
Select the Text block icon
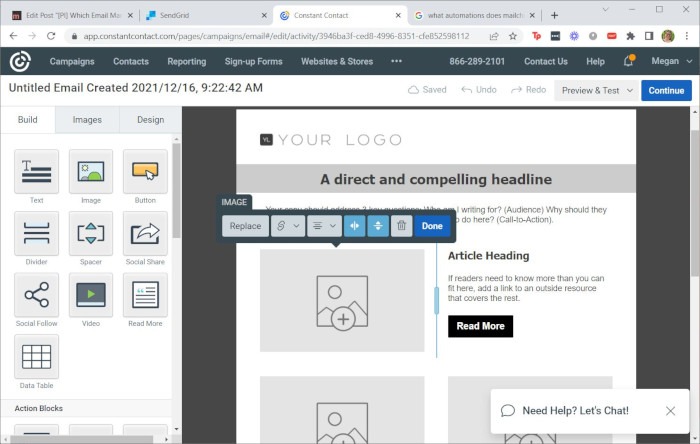click(37, 171)
